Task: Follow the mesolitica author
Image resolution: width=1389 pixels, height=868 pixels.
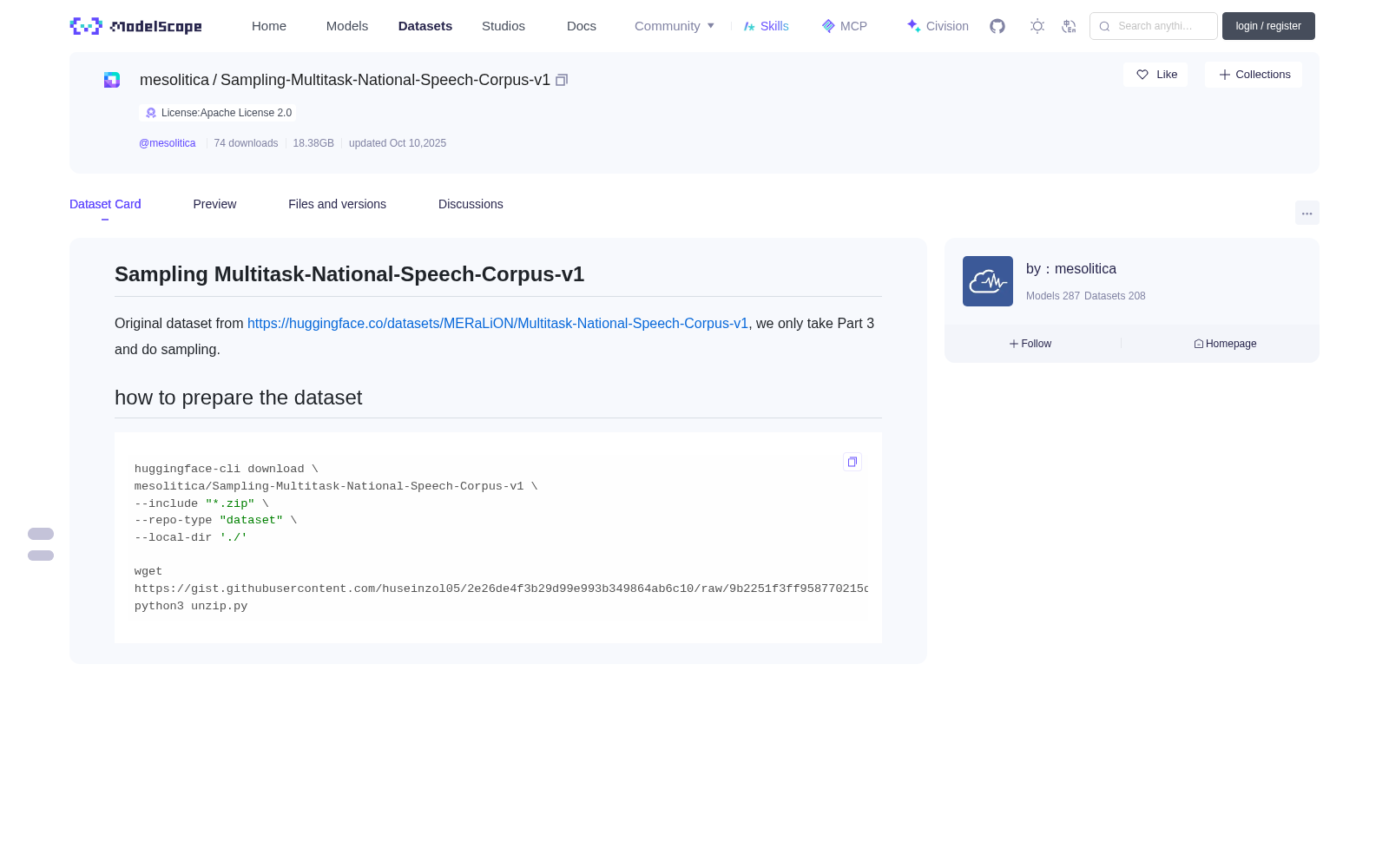Action: 1030,344
